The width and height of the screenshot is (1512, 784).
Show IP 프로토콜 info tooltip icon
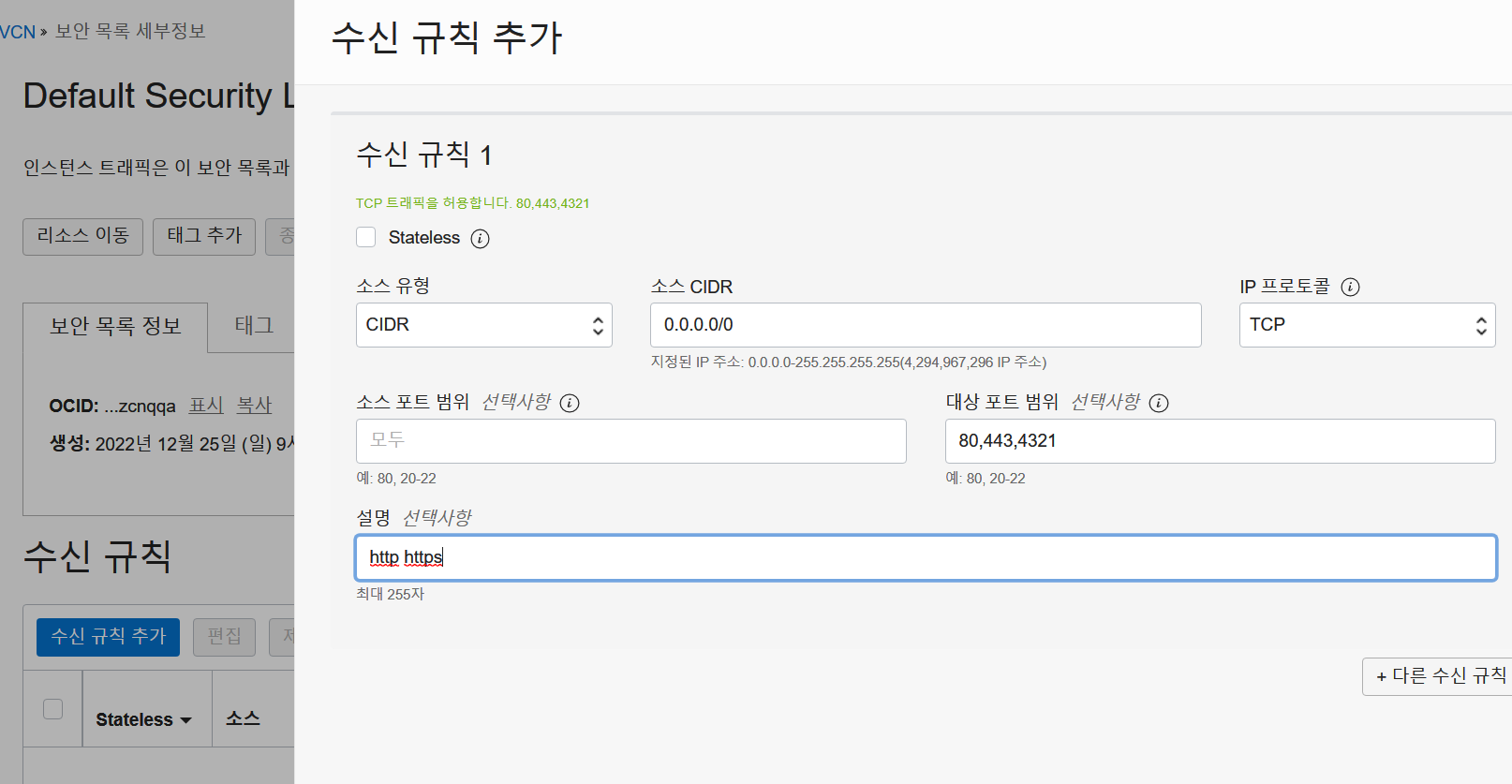(1350, 287)
